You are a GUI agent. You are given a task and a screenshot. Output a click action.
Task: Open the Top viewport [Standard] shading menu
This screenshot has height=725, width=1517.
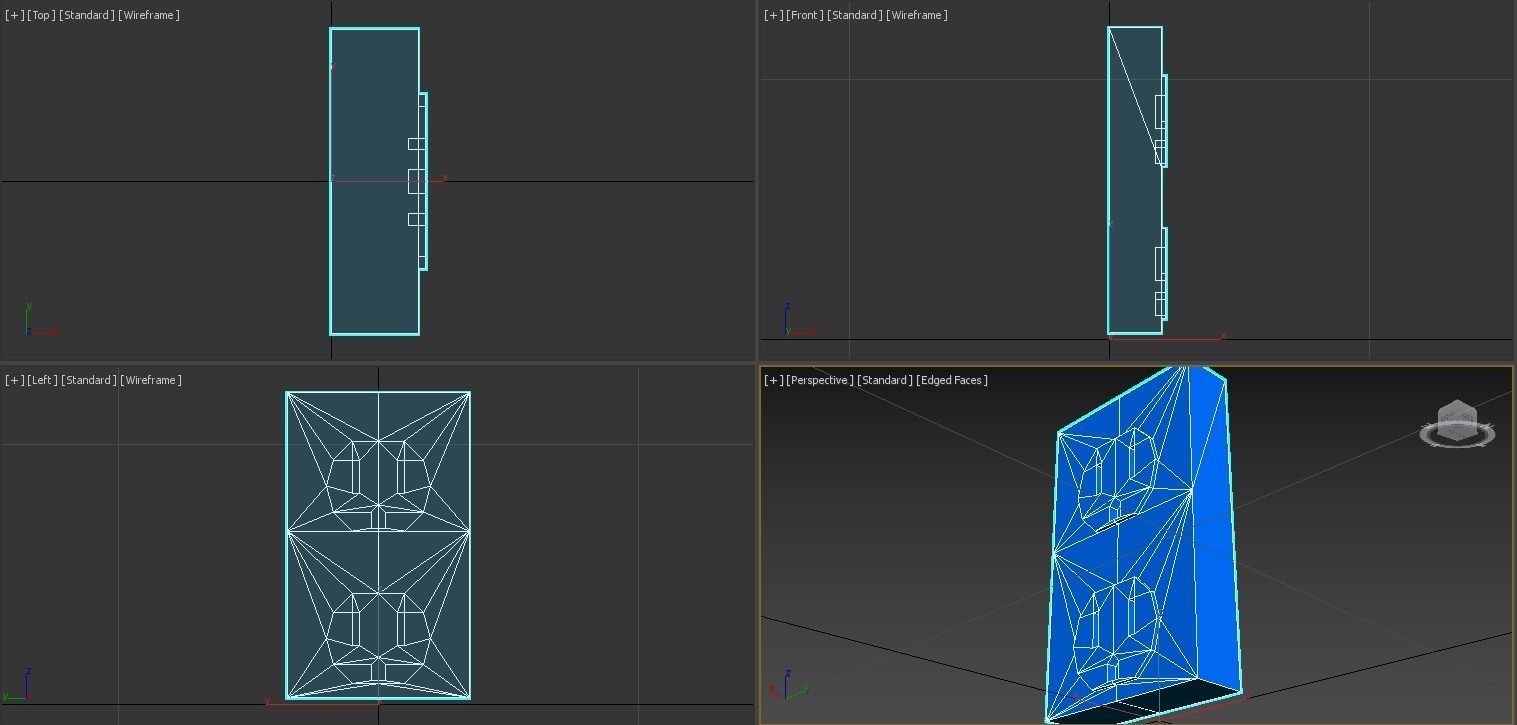87,15
